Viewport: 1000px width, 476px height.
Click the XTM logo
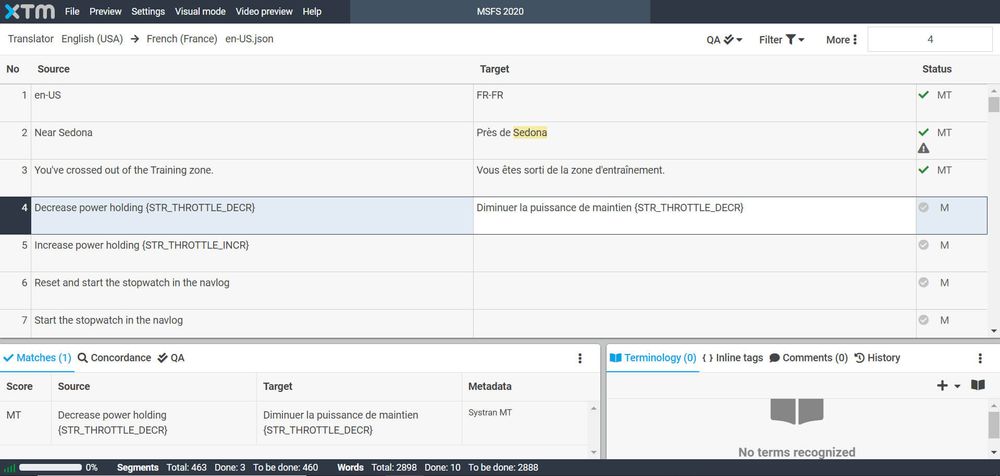[29, 11]
